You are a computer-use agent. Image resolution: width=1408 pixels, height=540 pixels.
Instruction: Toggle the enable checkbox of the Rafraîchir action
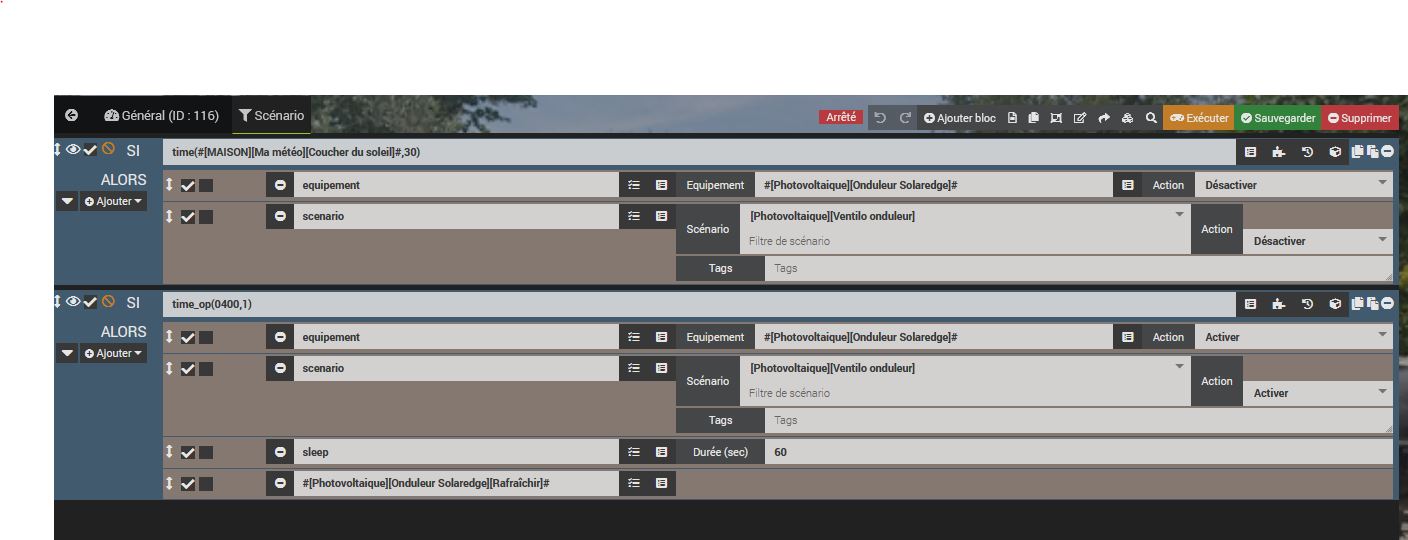[188, 484]
